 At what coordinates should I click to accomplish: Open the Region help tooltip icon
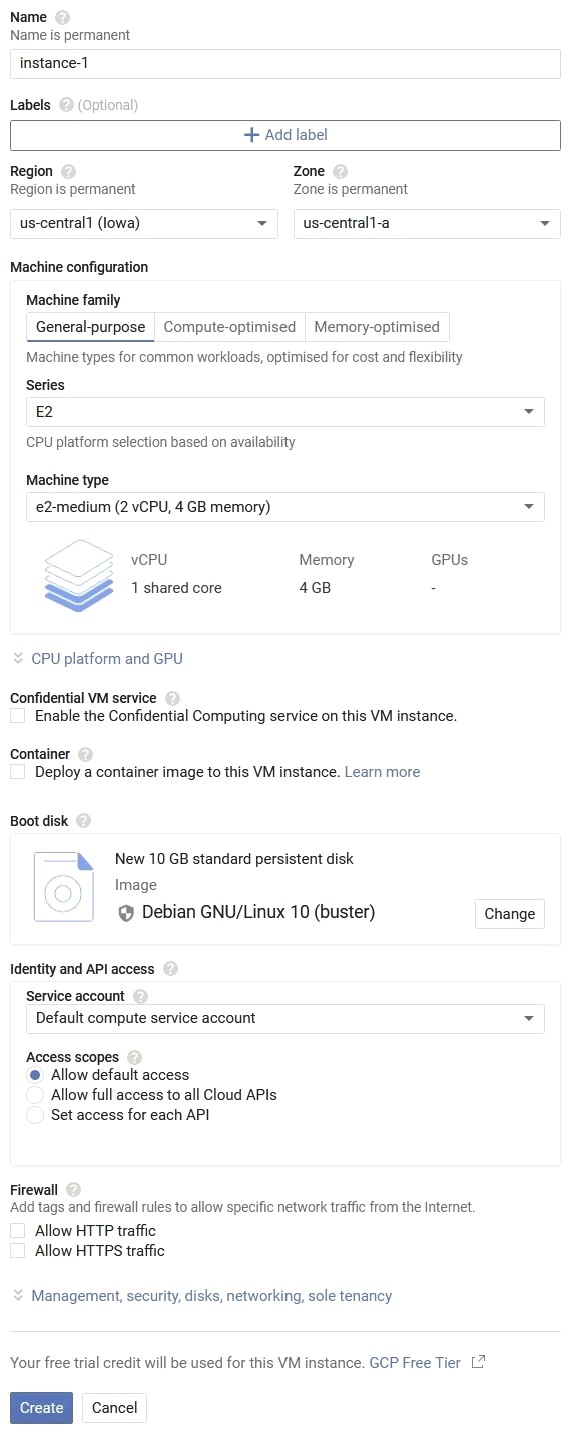click(x=68, y=171)
